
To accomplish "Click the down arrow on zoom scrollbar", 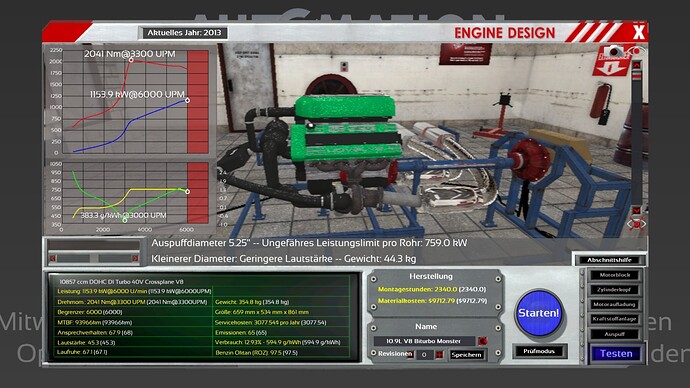I will 636,210.
